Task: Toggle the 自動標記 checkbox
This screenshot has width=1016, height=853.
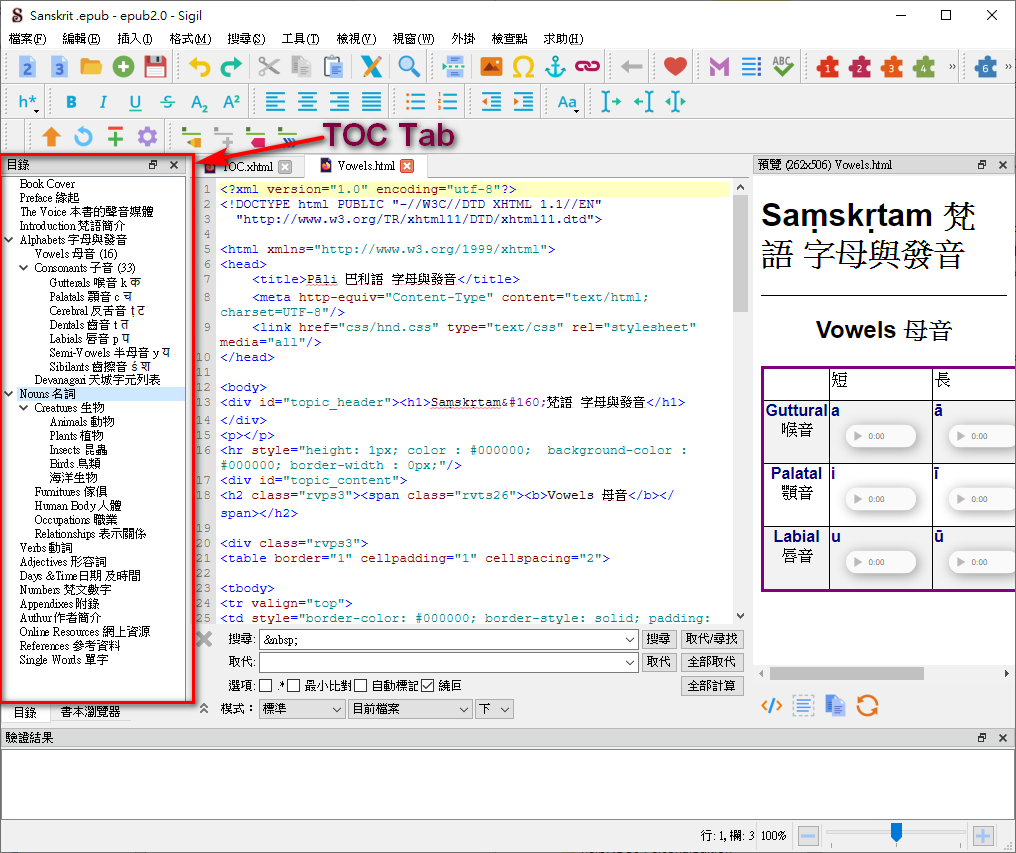Action: (361, 686)
